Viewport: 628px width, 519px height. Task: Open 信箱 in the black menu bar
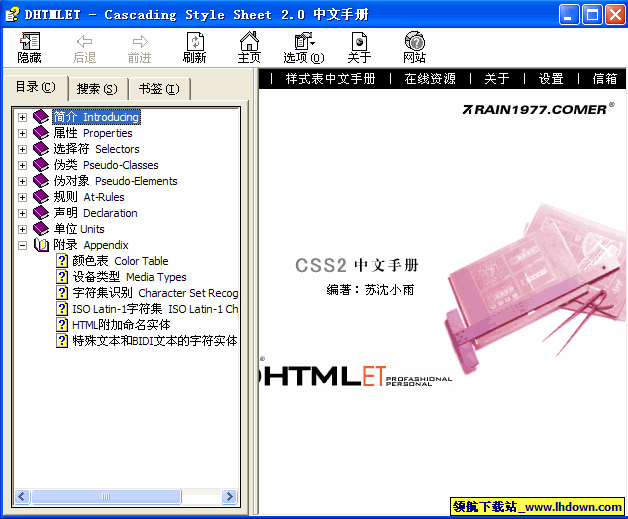[x=605, y=78]
